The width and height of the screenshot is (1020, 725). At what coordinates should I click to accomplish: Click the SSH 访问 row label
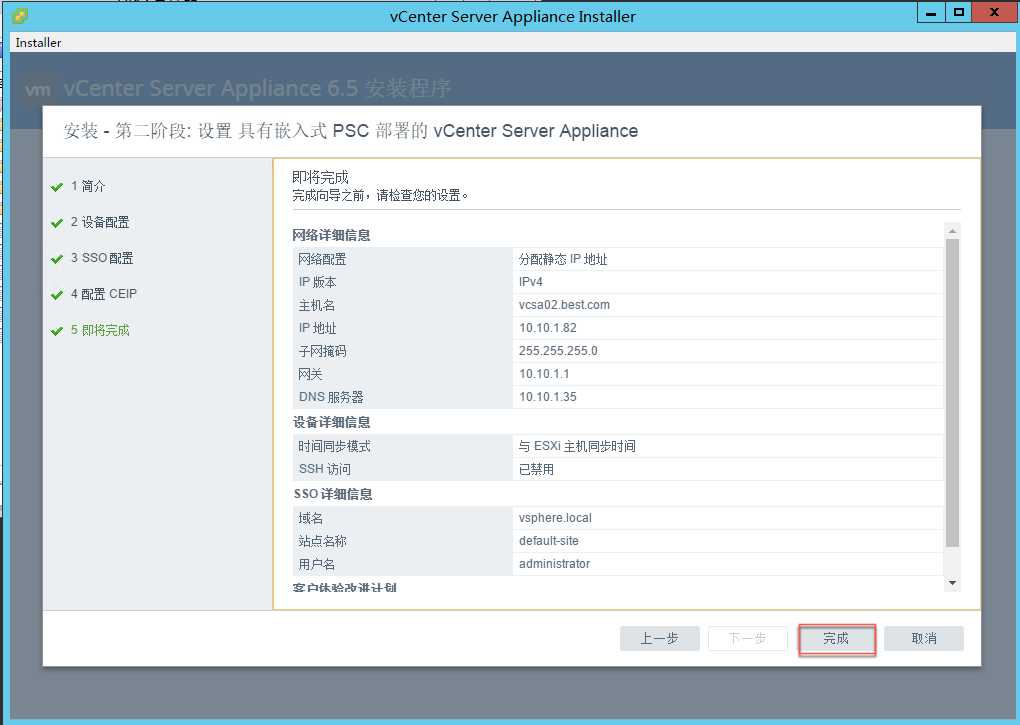tap(324, 469)
